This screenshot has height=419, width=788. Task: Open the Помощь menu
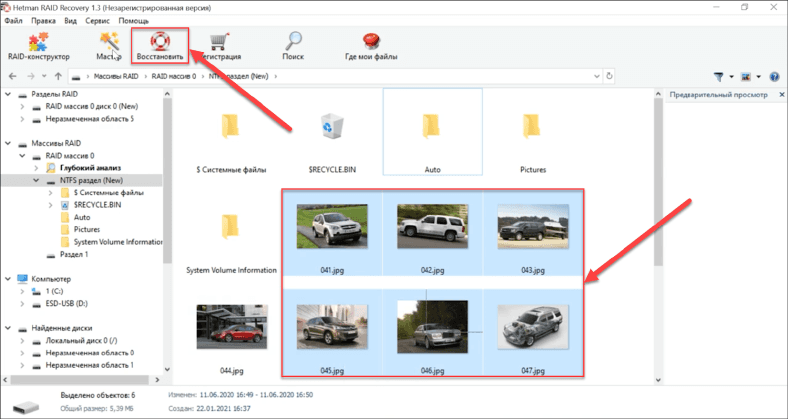point(134,21)
